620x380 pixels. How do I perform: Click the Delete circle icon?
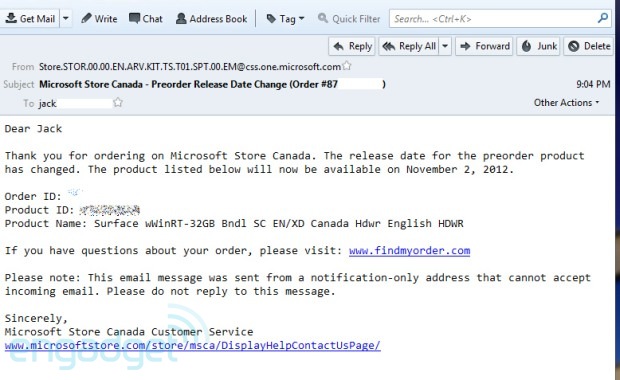point(574,46)
